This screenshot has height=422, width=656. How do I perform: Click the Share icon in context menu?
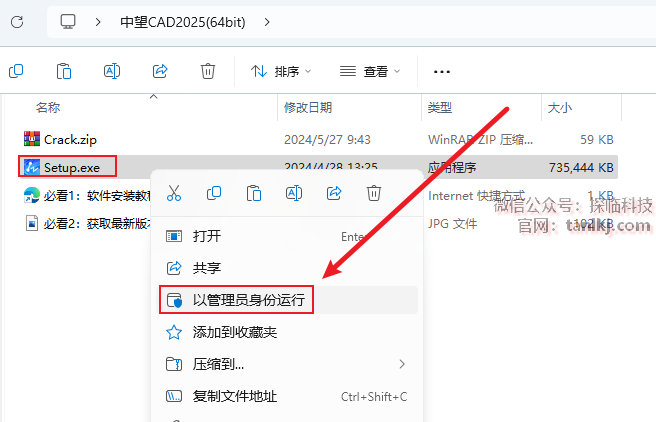click(334, 193)
